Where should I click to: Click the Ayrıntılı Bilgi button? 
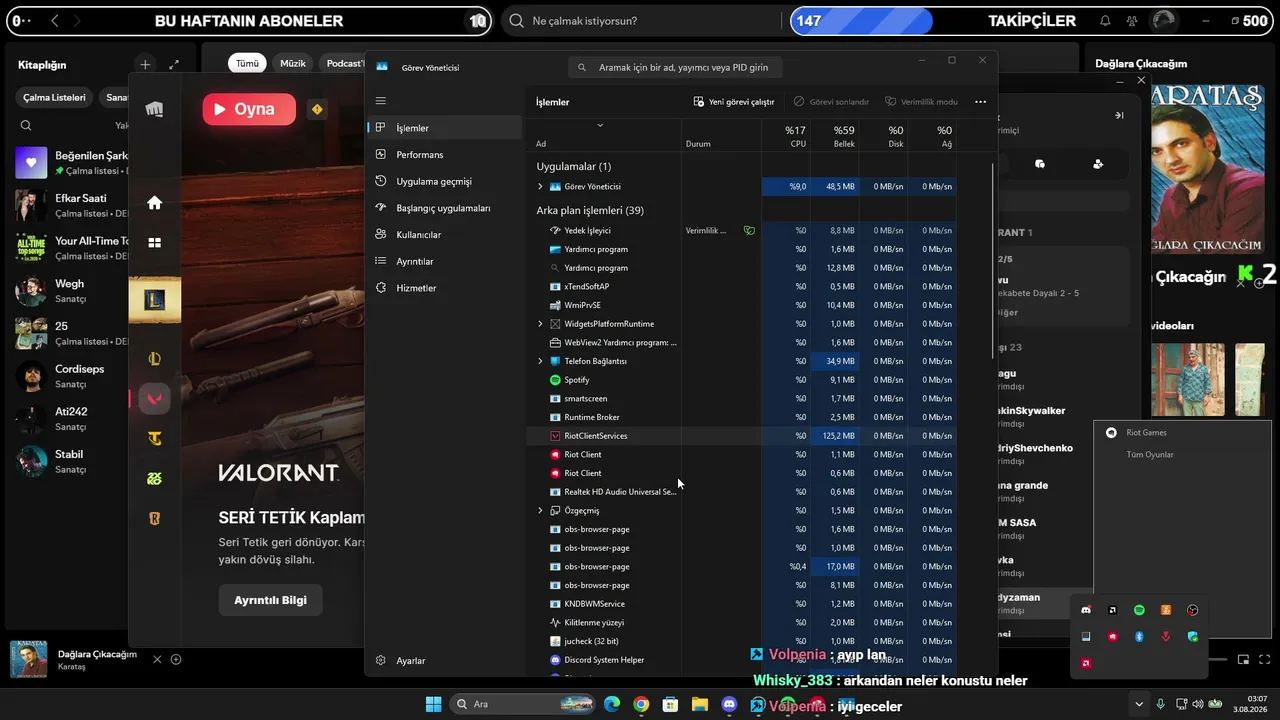coord(271,600)
